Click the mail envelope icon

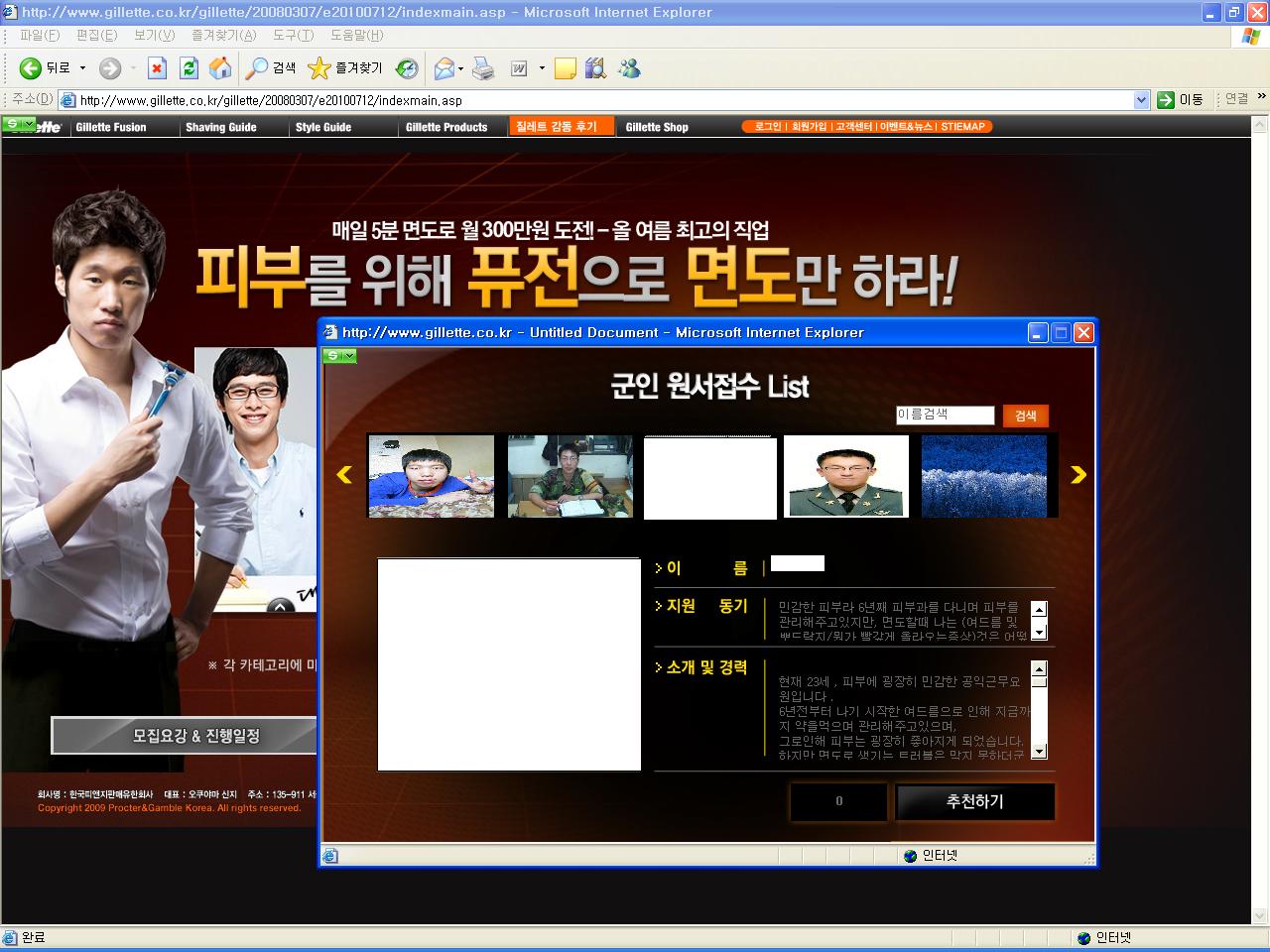(x=444, y=68)
